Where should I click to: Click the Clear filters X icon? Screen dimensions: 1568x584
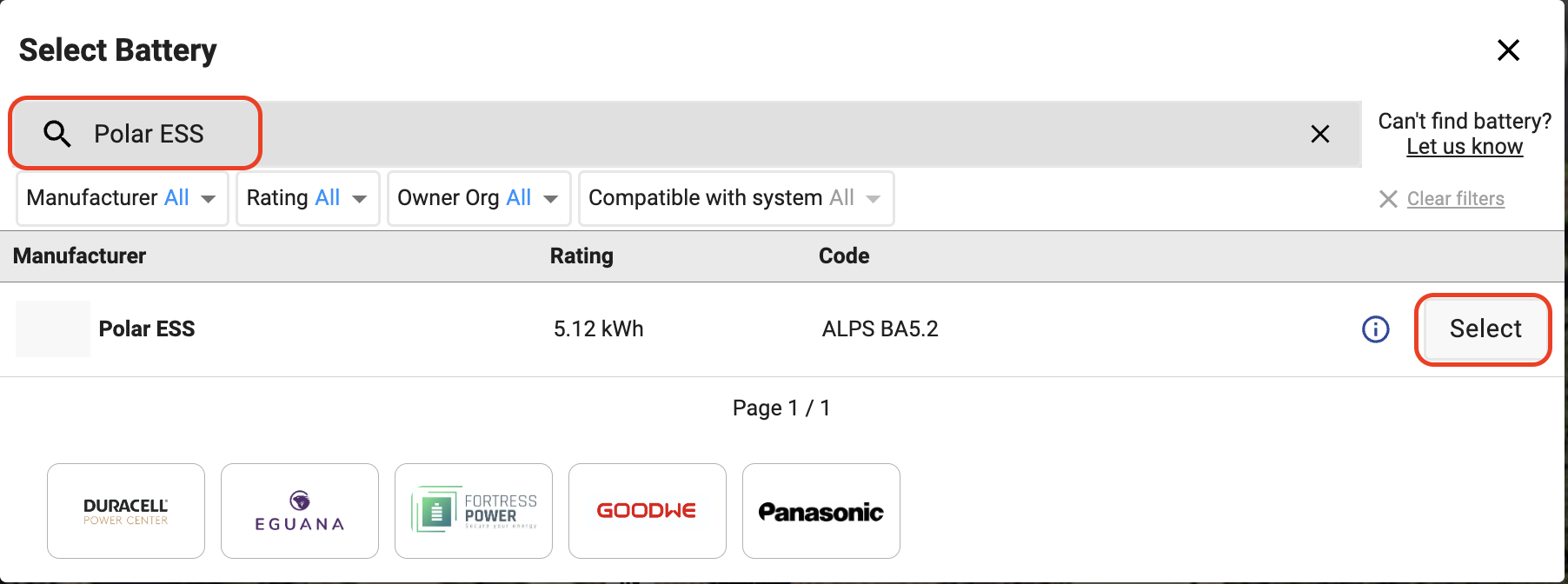1388,199
